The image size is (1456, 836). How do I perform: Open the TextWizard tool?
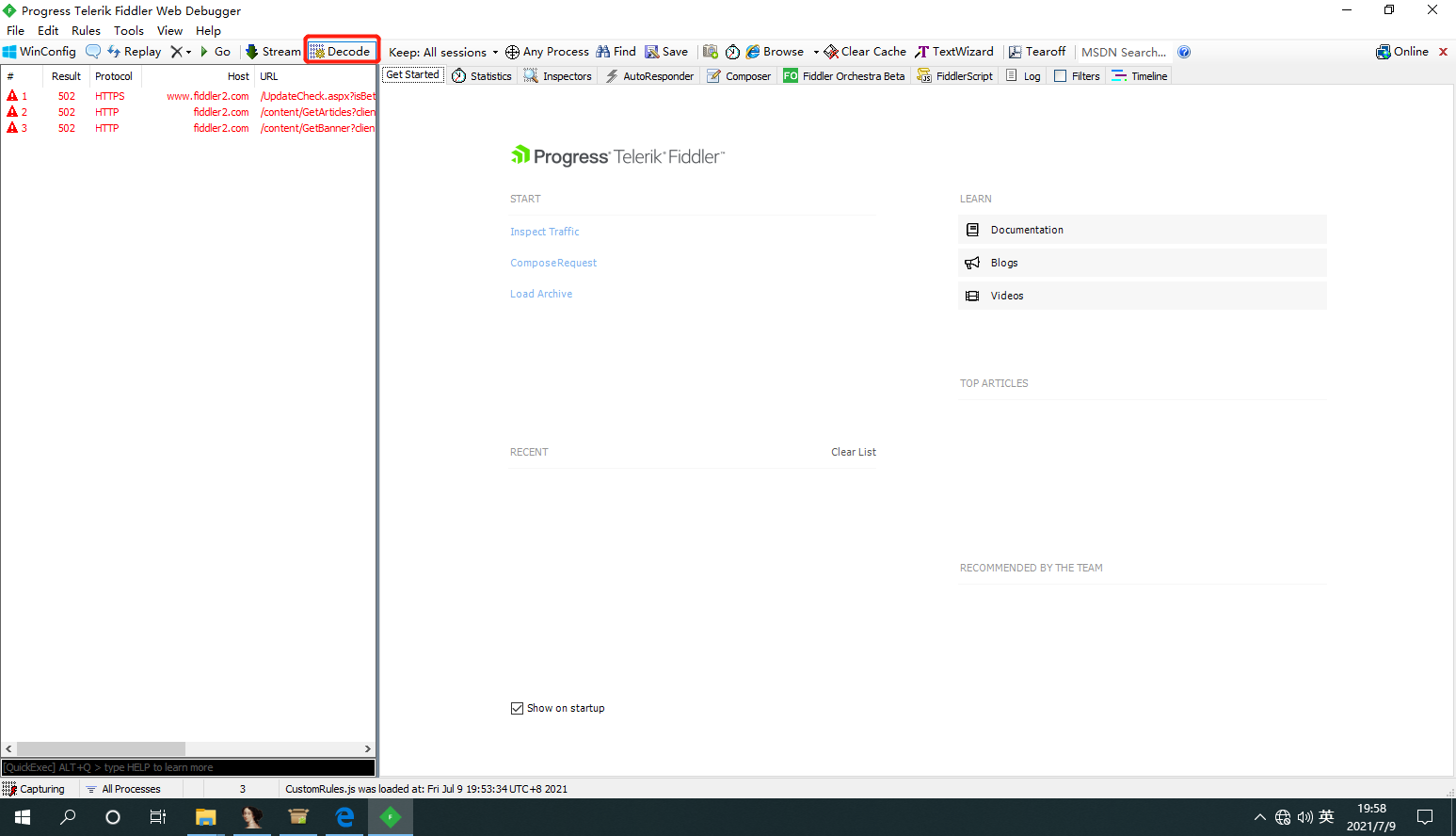tap(954, 52)
